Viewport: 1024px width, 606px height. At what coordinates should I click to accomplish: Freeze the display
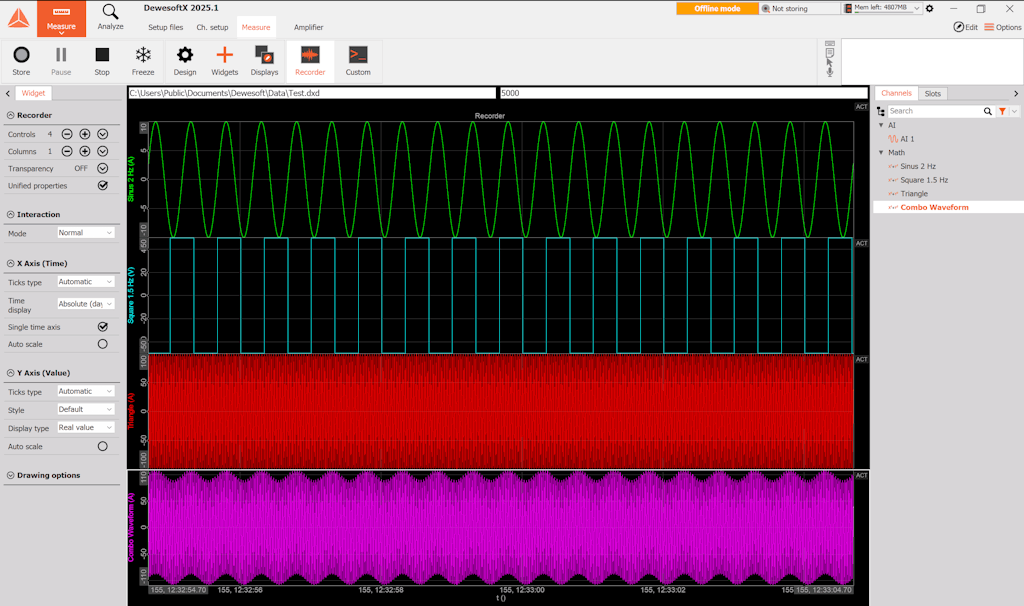point(143,61)
